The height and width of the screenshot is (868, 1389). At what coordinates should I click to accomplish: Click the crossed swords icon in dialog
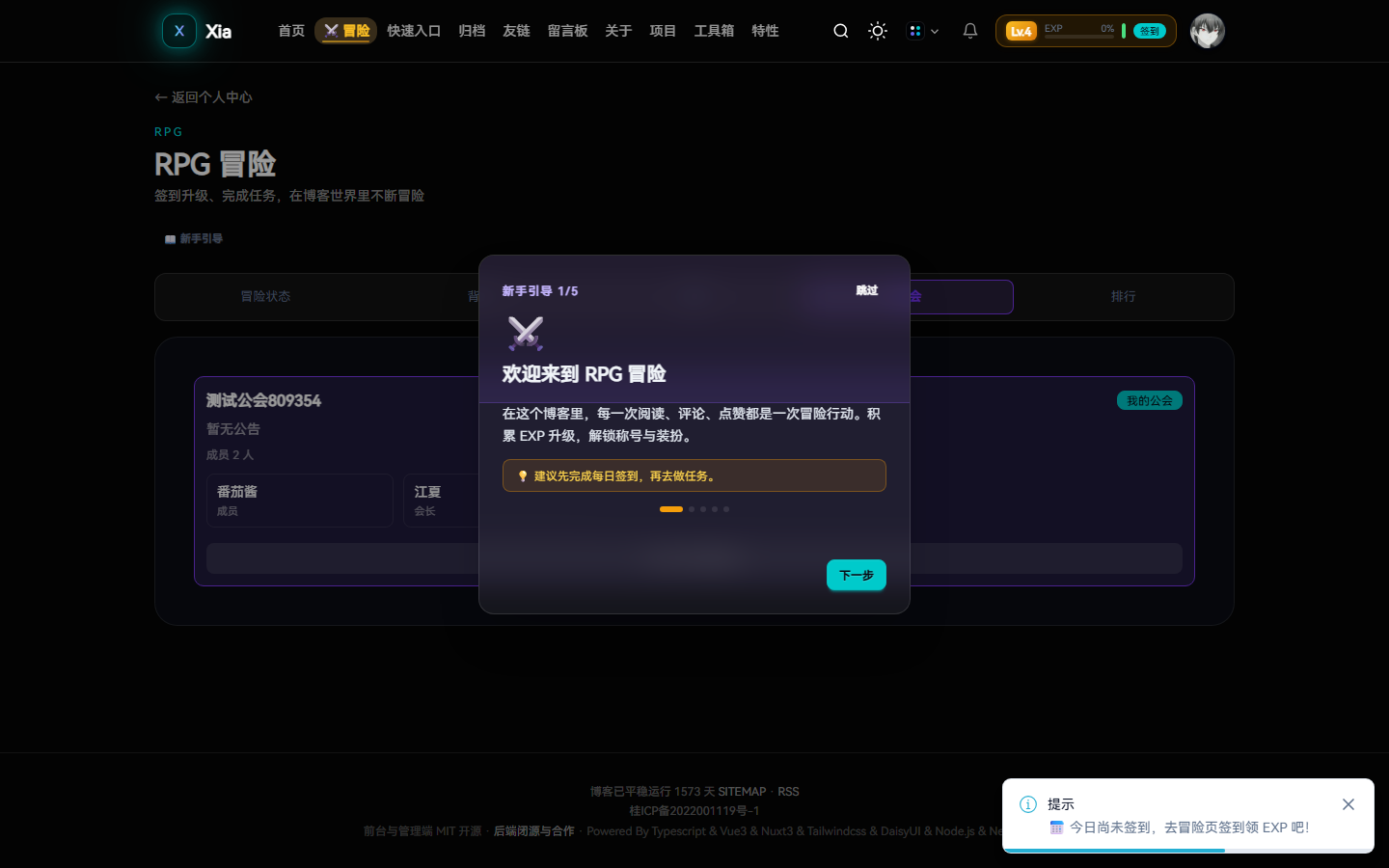pyautogui.click(x=526, y=334)
